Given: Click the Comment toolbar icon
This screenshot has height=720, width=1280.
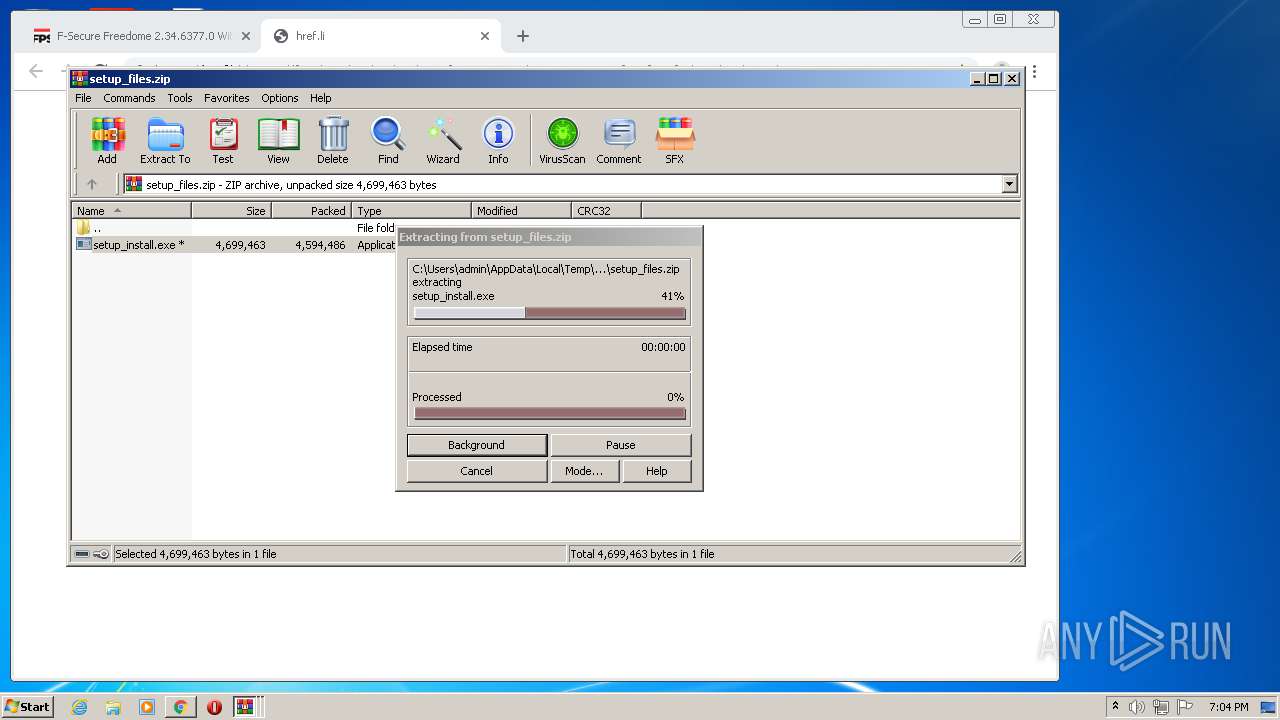Looking at the screenshot, I should 619,141.
